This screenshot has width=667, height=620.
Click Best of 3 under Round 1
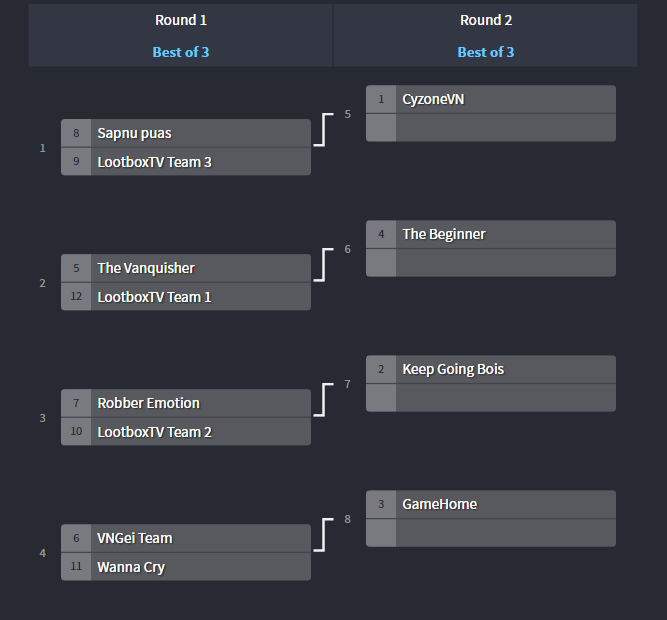(x=181, y=52)
